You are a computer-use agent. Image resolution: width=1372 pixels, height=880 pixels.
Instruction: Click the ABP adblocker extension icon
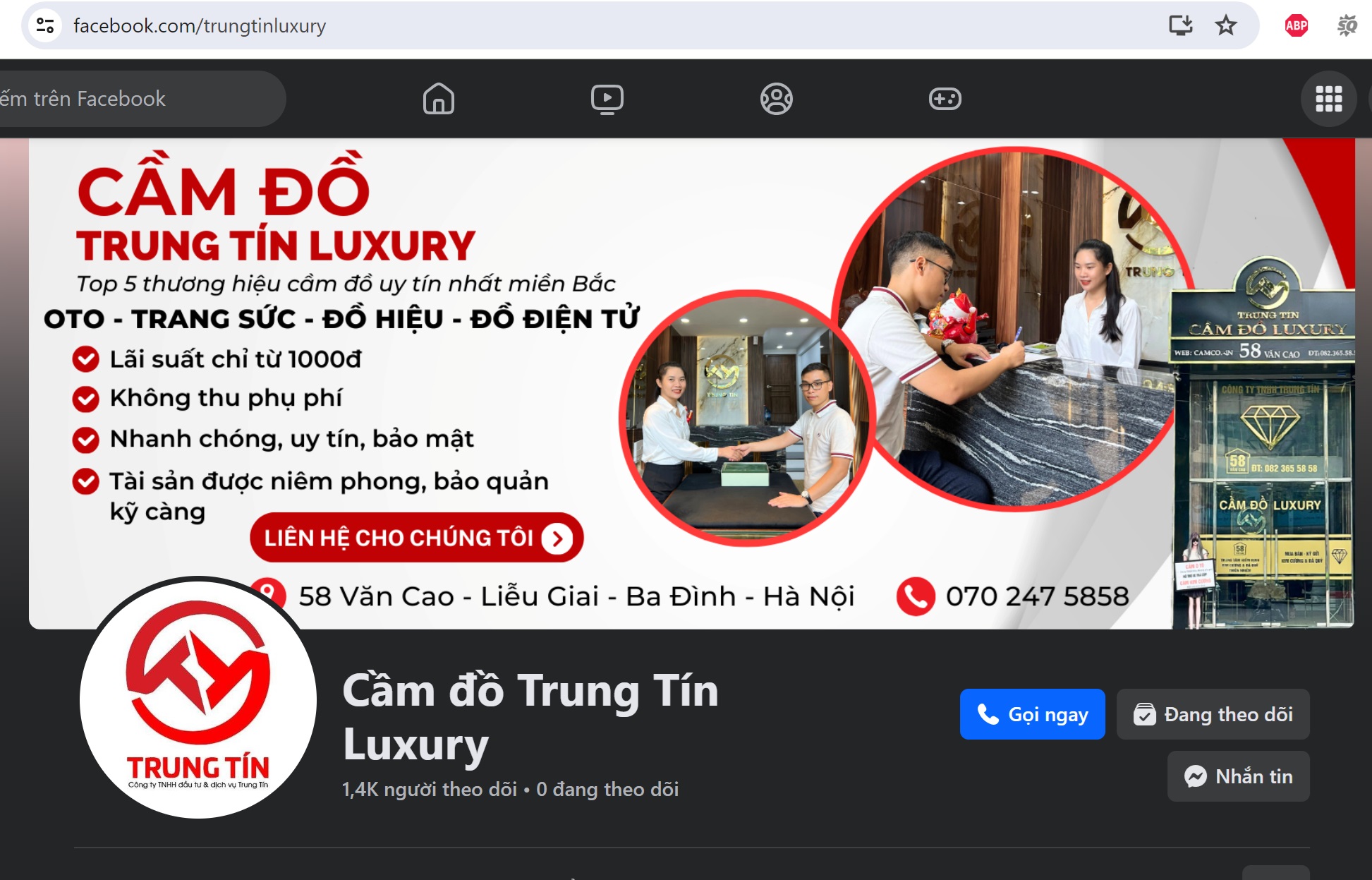(x=1295, y=26)
